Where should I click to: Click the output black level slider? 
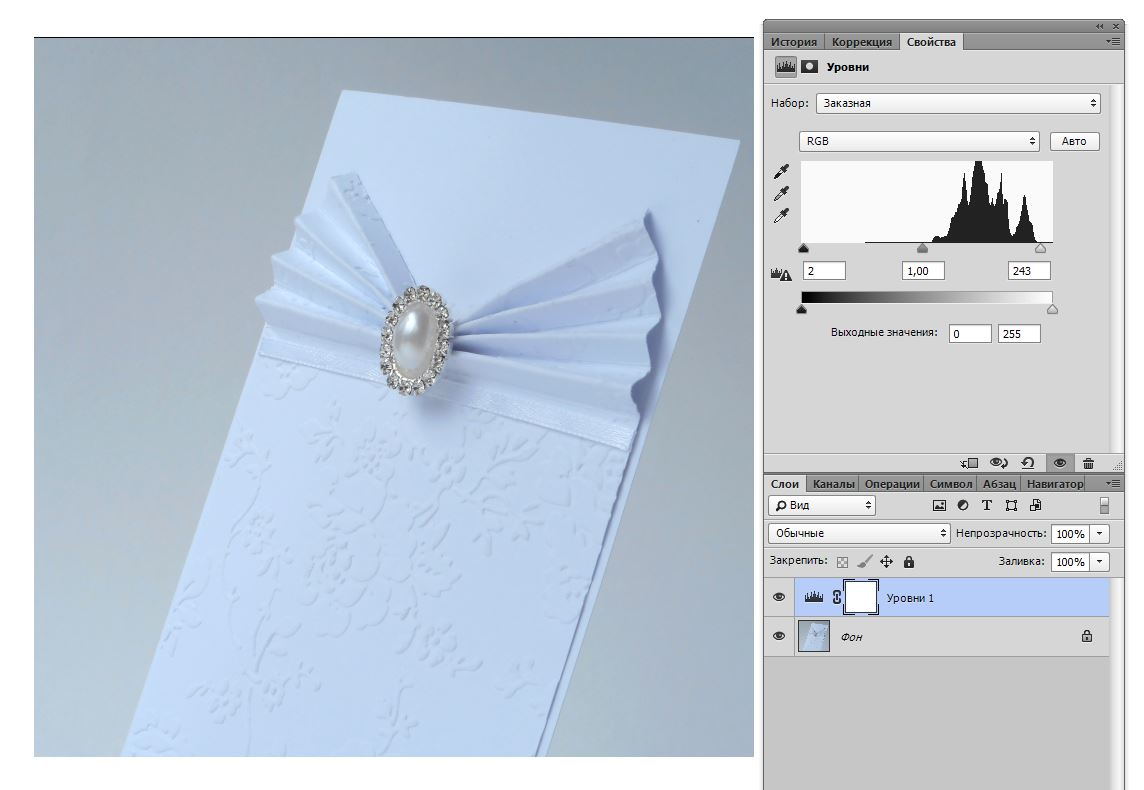coord(802,309)
